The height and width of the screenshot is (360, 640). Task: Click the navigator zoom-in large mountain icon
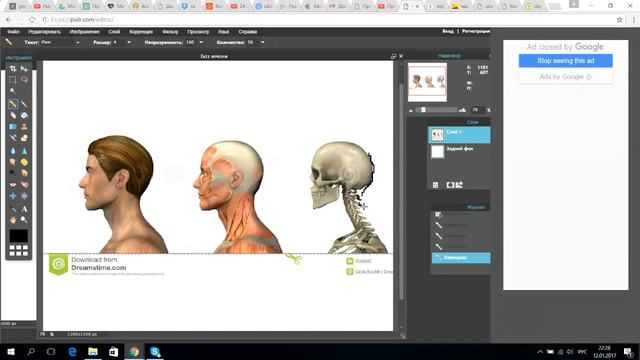[x=462, y=110]
